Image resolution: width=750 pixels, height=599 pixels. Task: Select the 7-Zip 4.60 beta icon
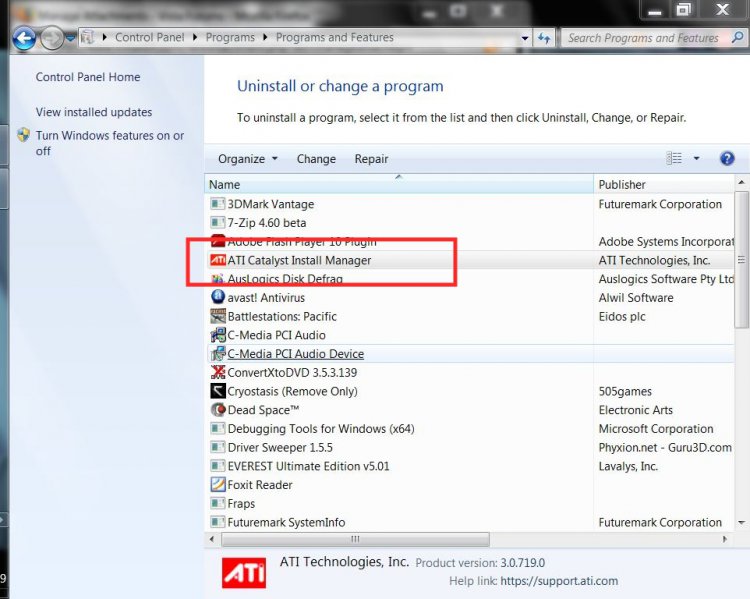point(218,223)
